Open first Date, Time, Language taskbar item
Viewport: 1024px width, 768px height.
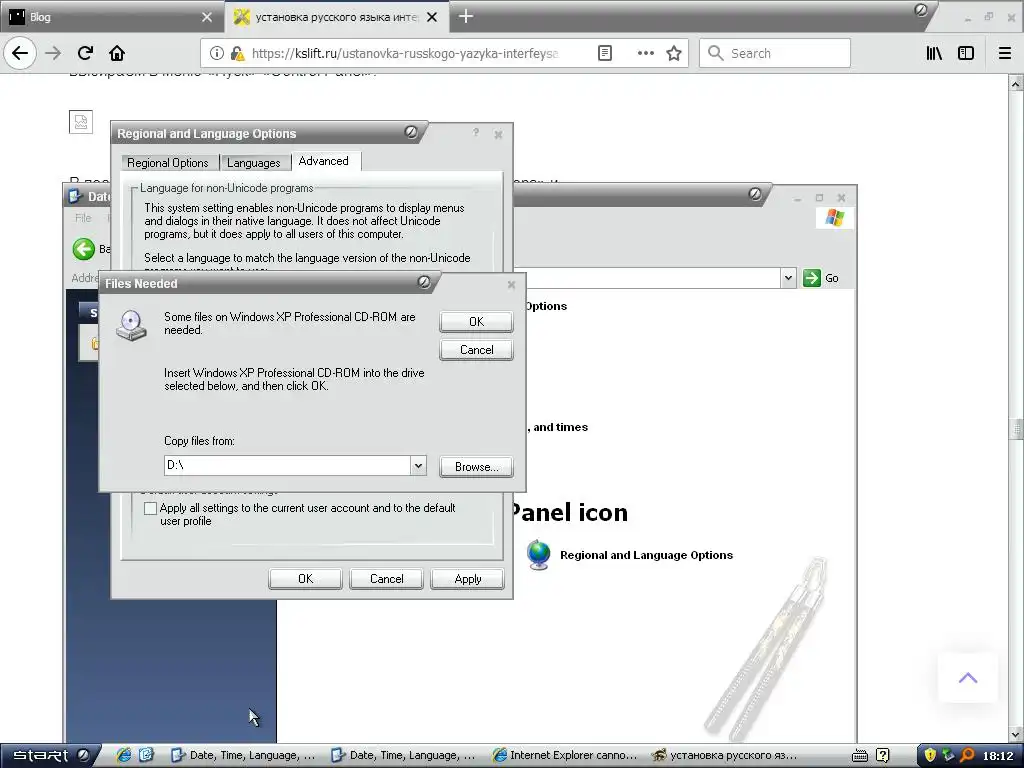tap(243, 755)
